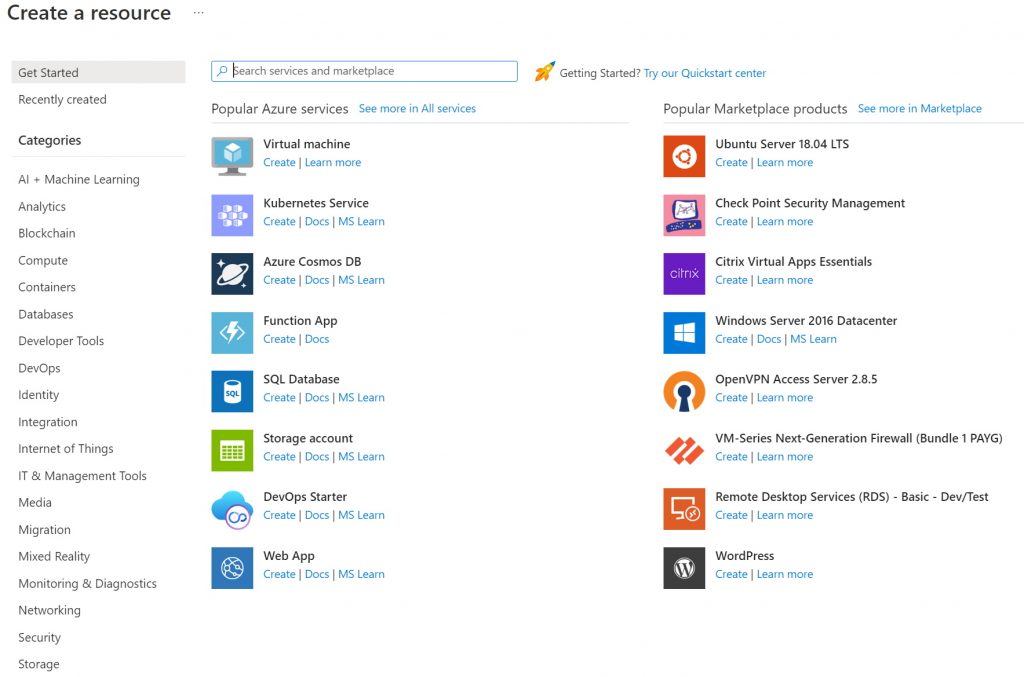Click the Function App lightning icon
The image size is (1024, 677).
232,332
